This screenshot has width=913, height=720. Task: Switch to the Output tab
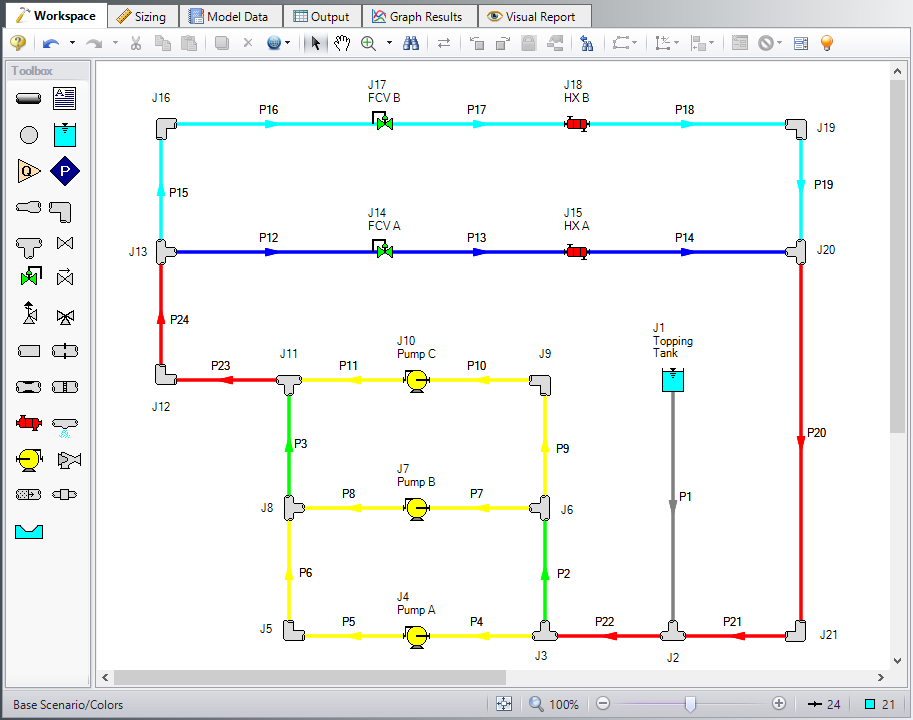pyautogui.click(x=322, y=16)
